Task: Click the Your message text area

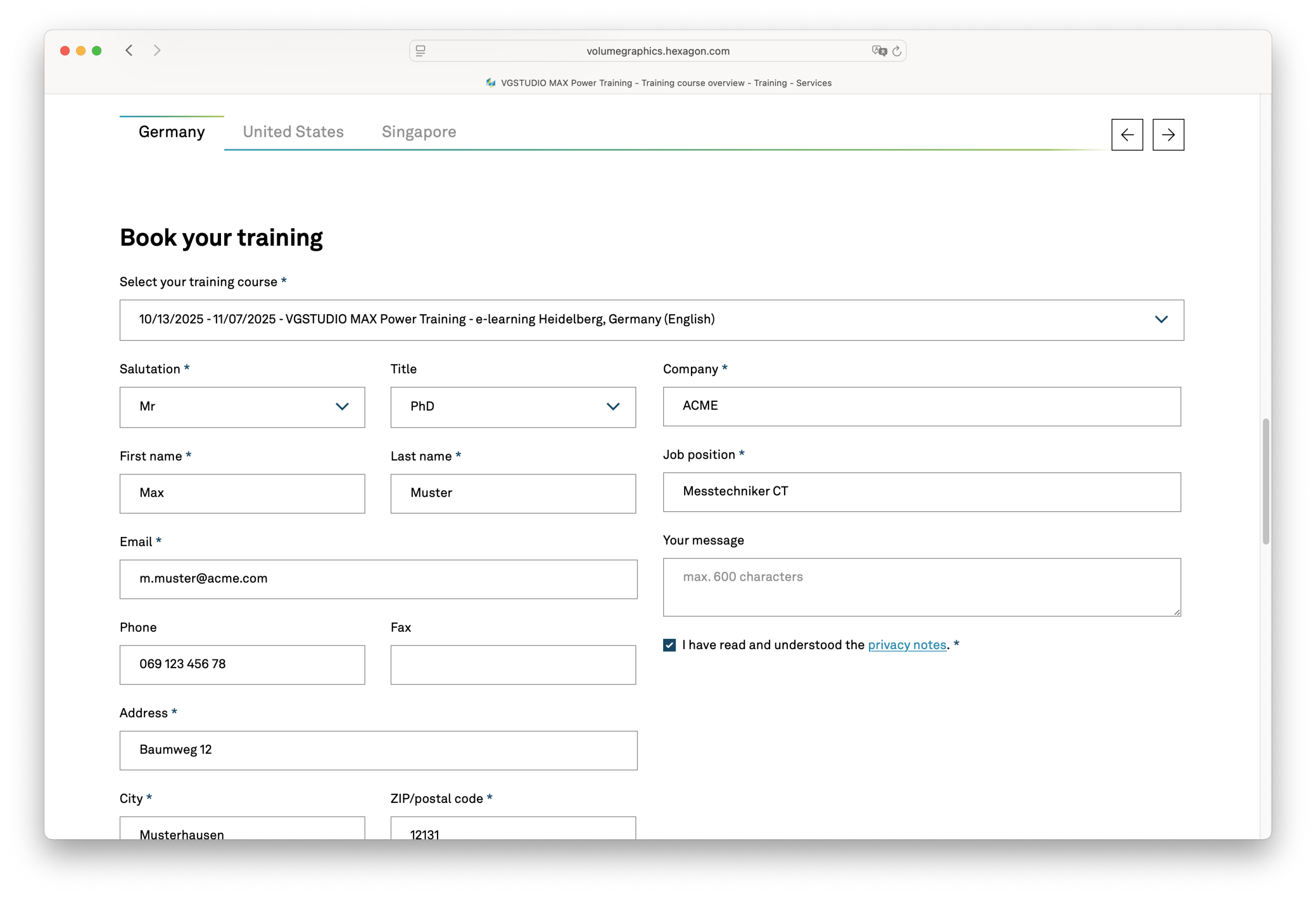Action: coord(922,587)
